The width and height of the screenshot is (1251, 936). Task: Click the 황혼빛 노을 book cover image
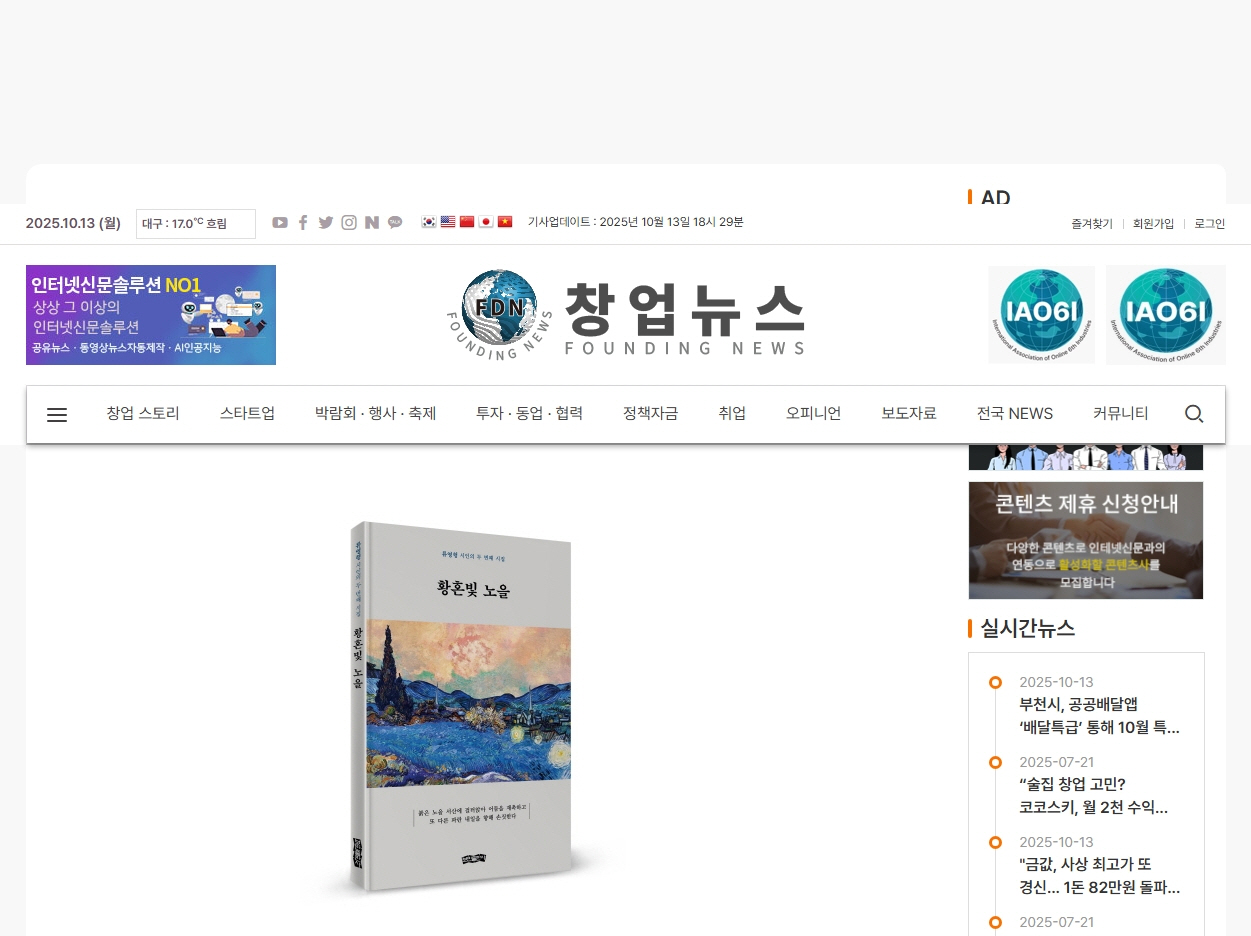coord(461,705)
